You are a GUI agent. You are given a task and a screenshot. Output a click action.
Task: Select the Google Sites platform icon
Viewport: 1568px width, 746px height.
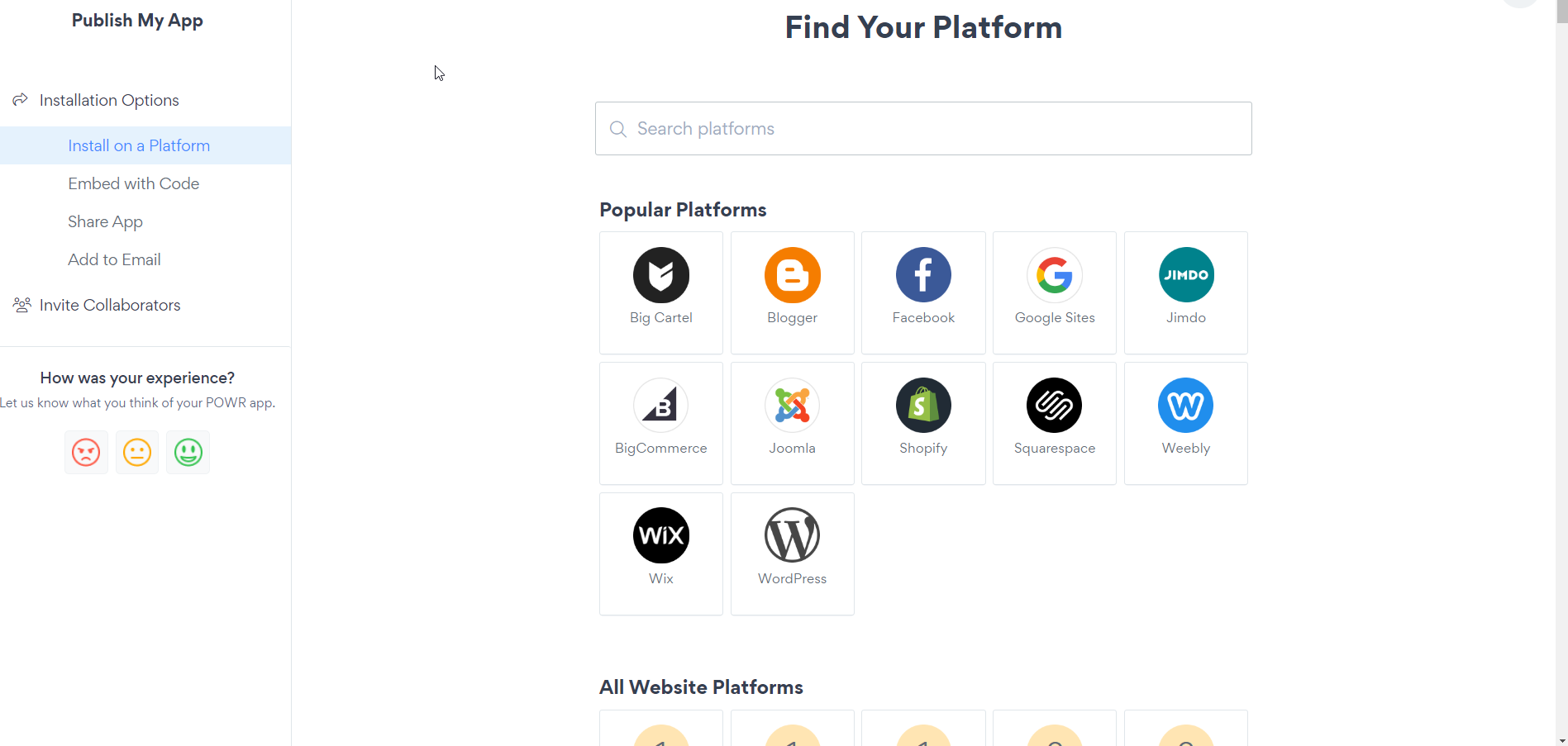pos(1055,275)
